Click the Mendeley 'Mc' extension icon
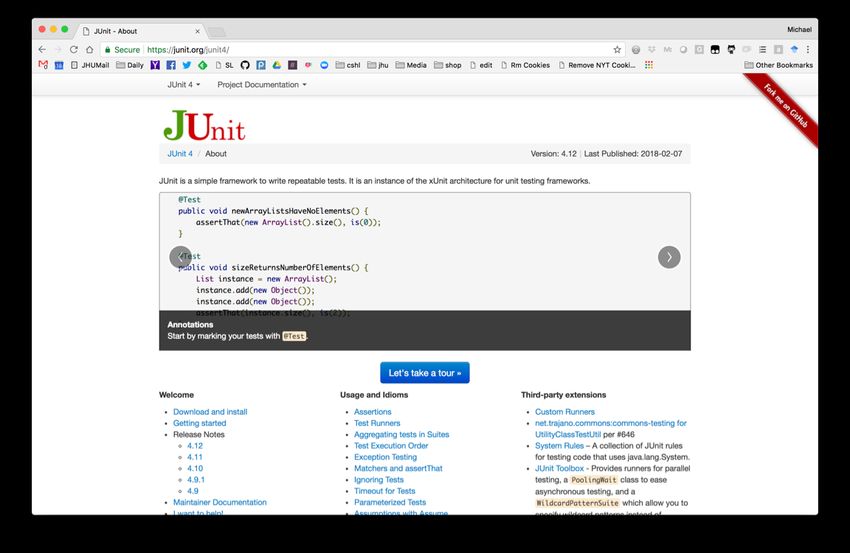The image size is (850, 553). tap(667, 49)
